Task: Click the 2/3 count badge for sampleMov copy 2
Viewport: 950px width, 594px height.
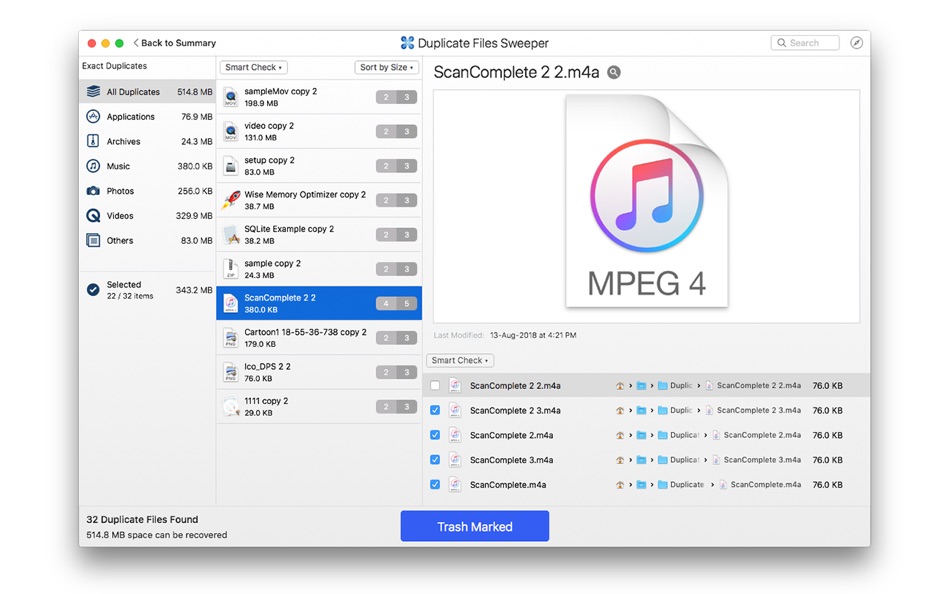Action: click(x=396, y=97)
